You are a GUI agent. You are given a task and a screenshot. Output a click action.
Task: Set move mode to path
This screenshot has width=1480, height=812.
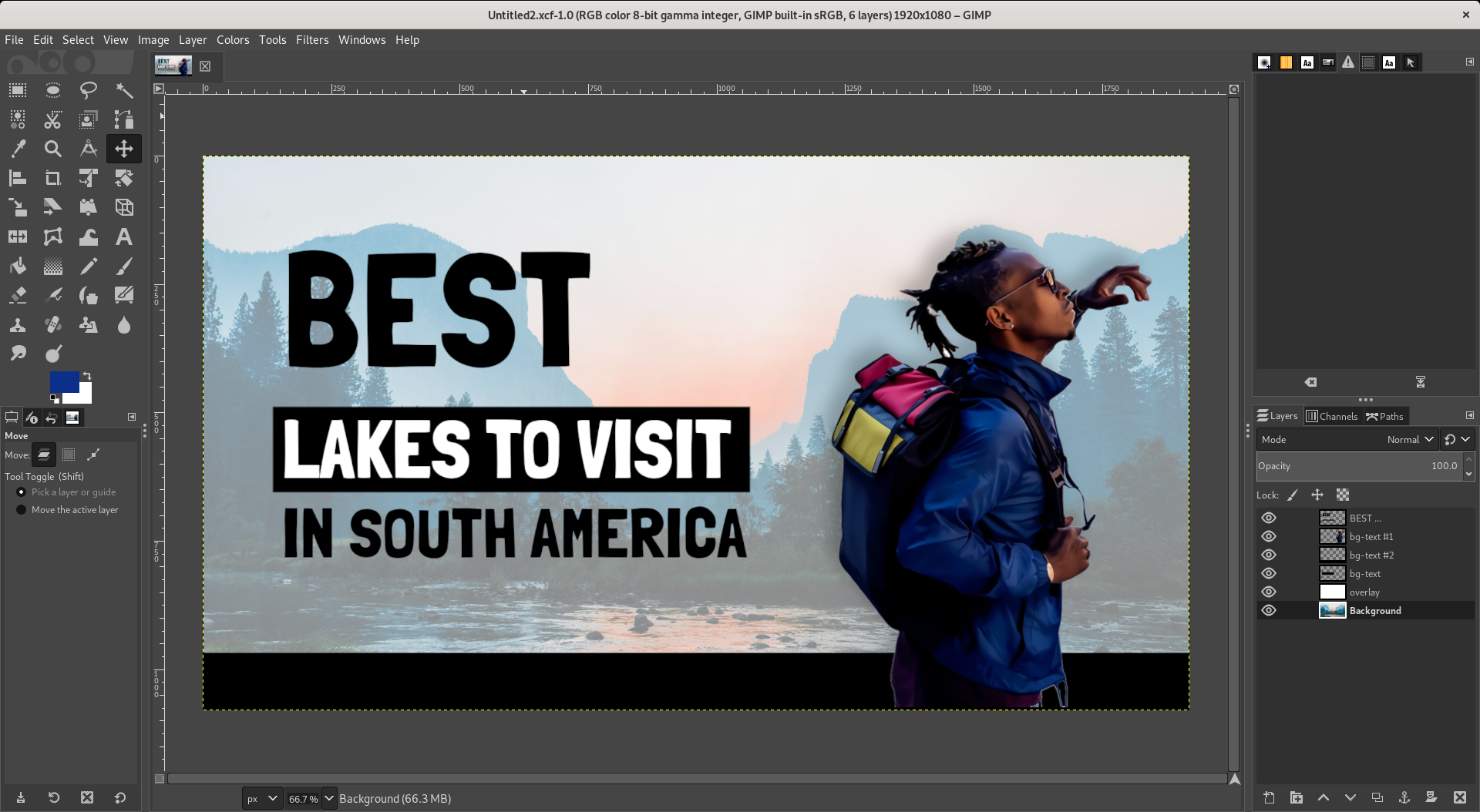tap(93, 455)
